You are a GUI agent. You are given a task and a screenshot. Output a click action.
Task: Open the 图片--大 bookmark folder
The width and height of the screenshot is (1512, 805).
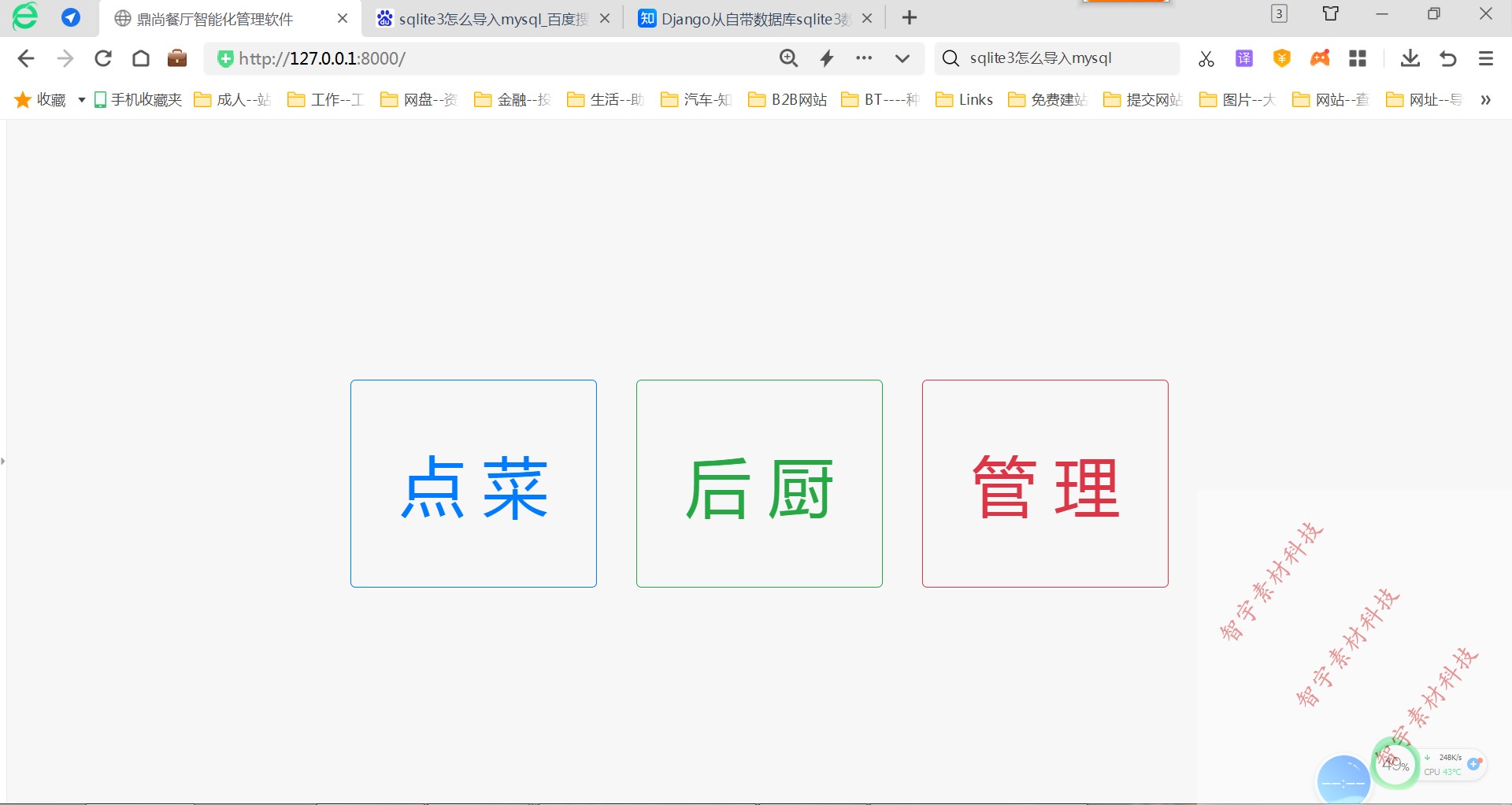coord(1237,99)
